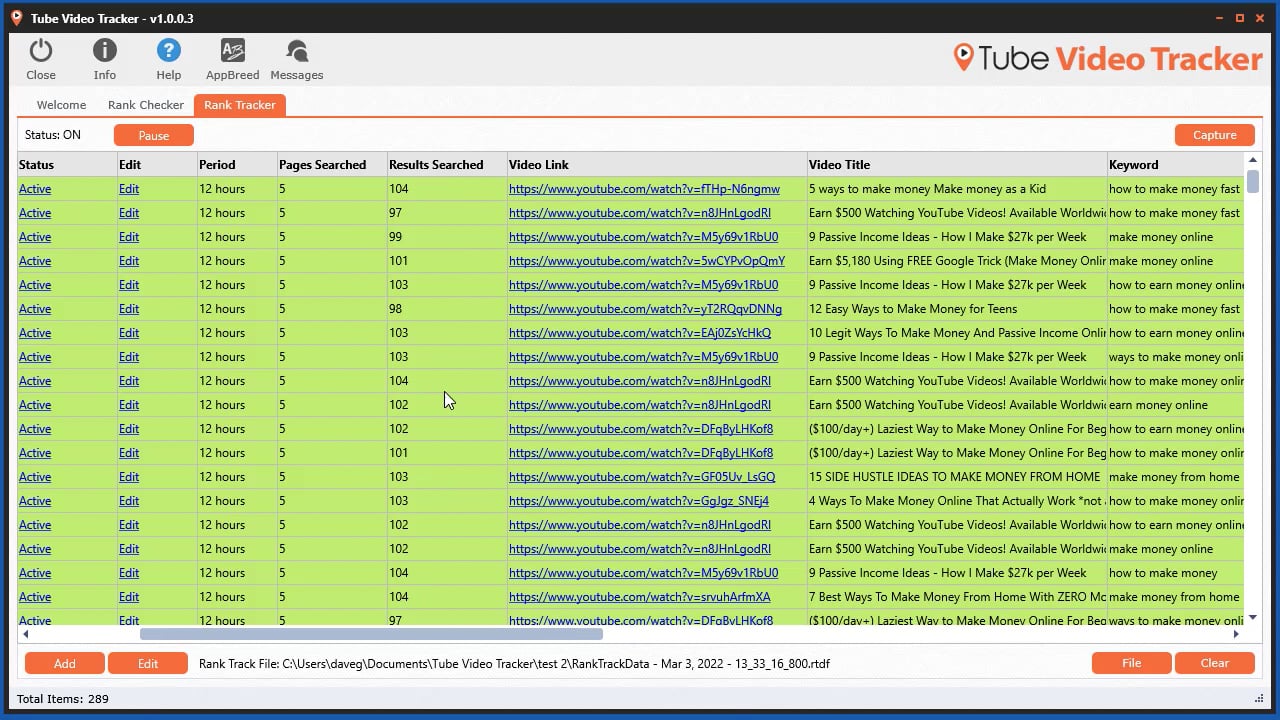Sort by the Status column header
Image resolution: width=1280 pixels, height=720 pixels.
(67, 165)
